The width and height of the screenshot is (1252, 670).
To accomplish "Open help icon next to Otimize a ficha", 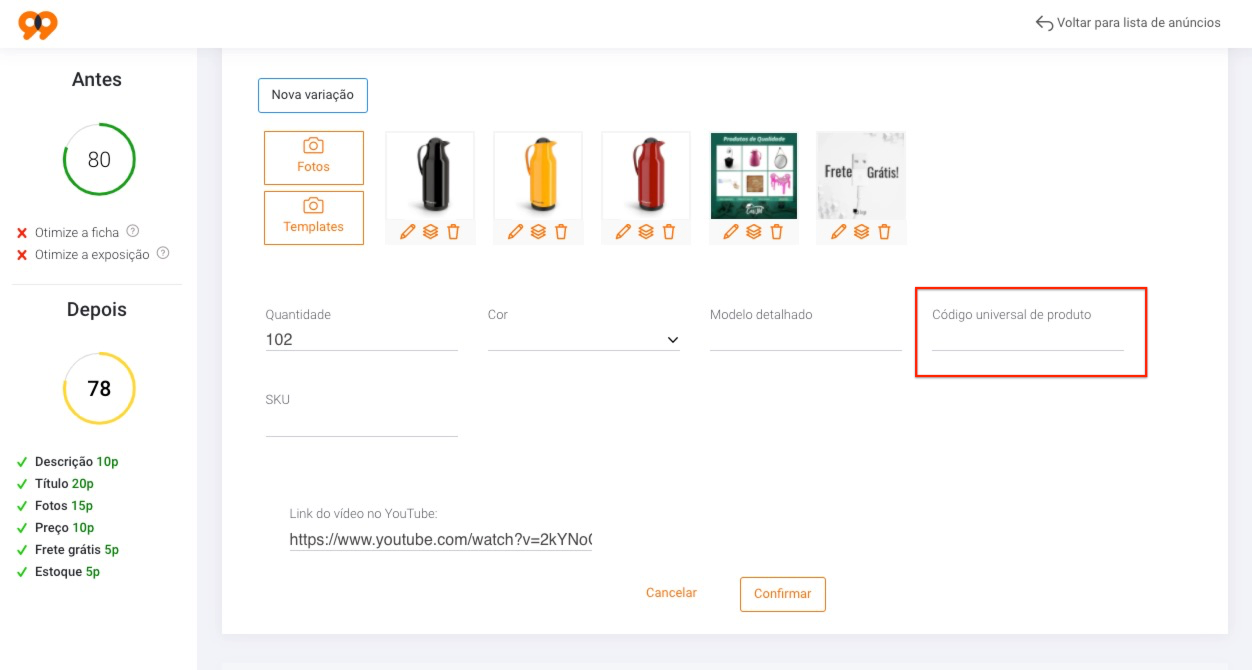I will coord(133,231).
